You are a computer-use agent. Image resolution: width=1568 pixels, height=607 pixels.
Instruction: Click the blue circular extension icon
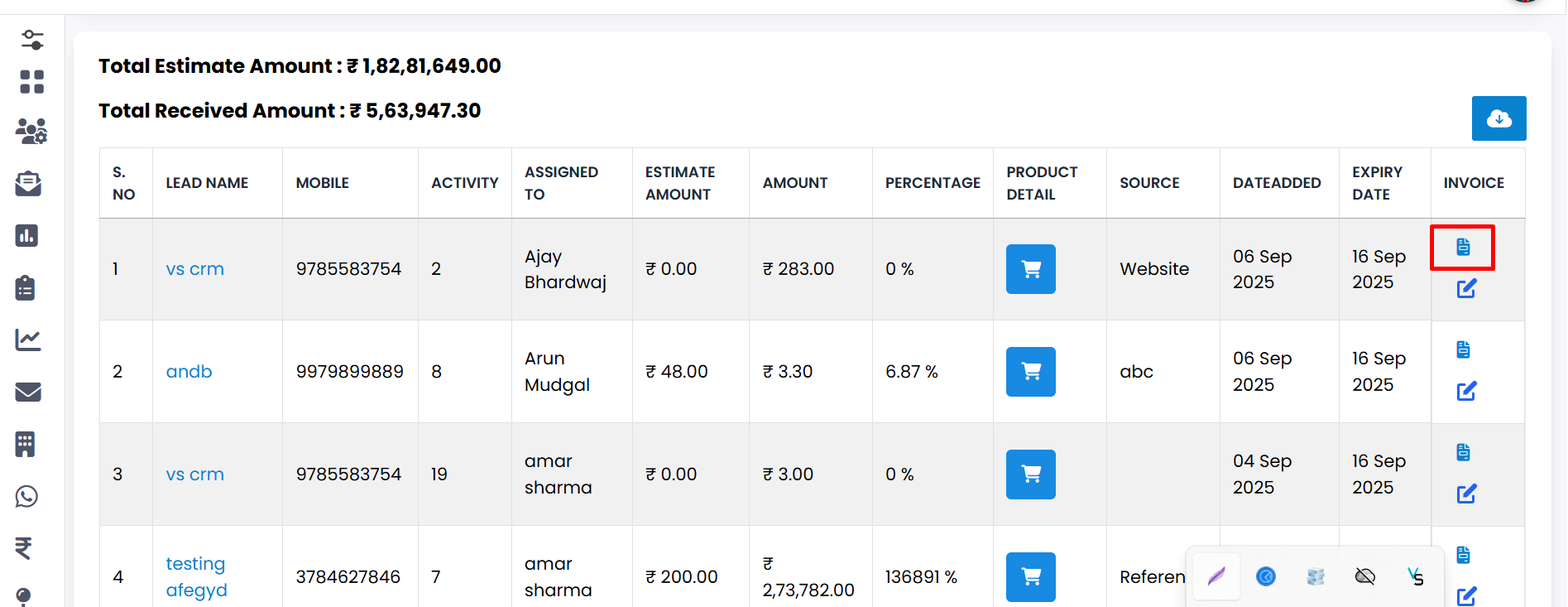1265,576
